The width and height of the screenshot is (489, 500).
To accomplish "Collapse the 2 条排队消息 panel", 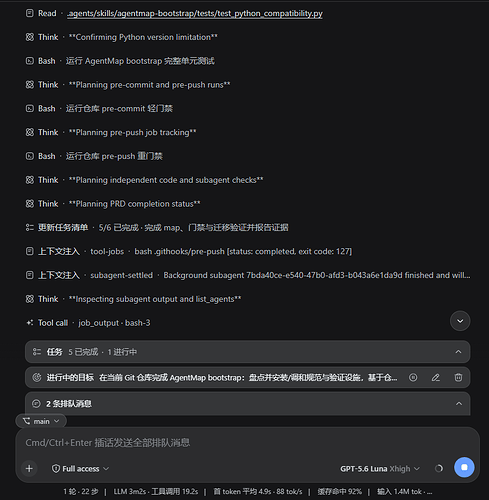I will 459,404.
